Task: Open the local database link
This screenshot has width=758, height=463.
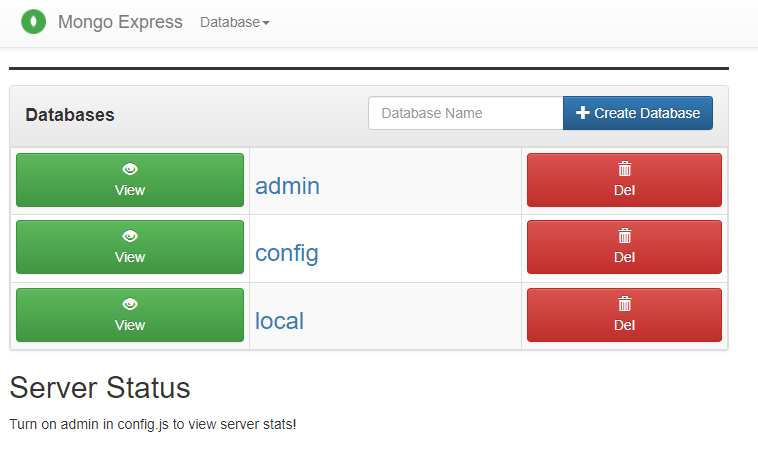Action: click(279, 321)
